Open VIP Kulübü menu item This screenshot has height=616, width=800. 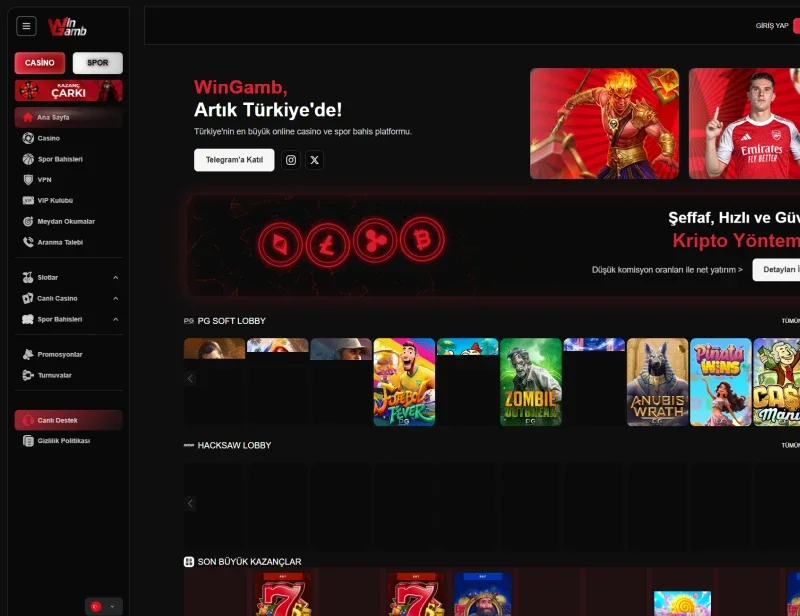pos(68,201)
